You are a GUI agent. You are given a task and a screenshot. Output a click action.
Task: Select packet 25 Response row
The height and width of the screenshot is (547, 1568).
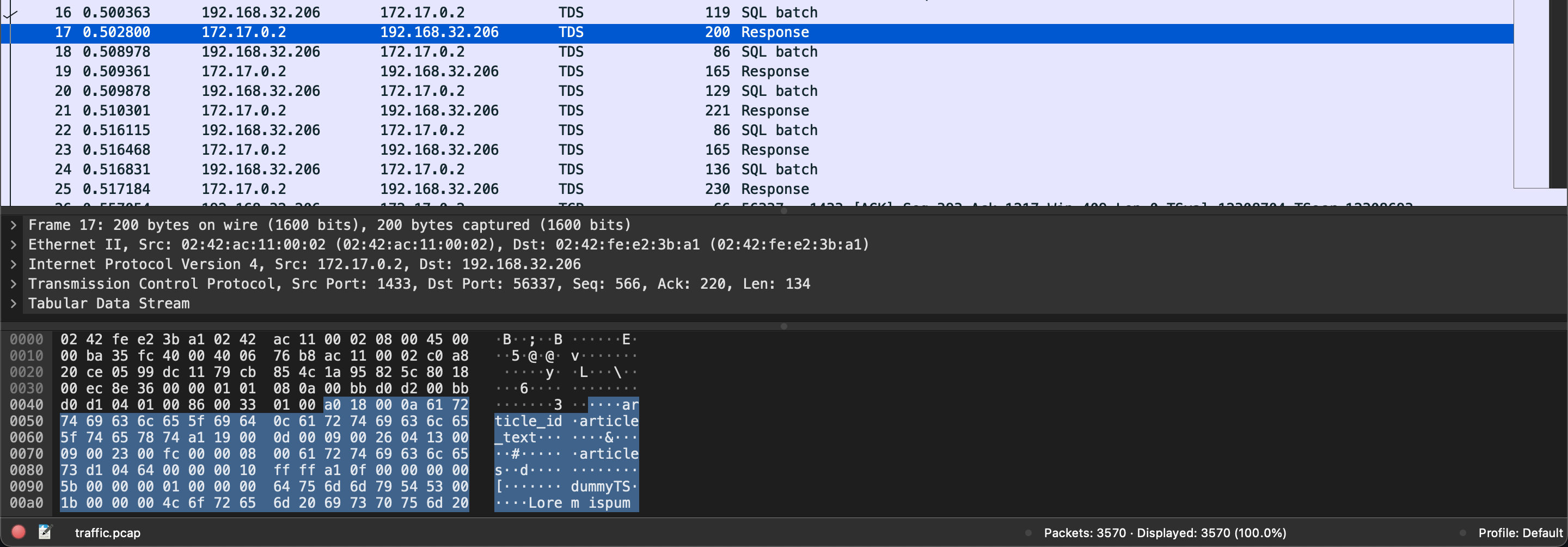pyautogui.click(x=426, y=189)
